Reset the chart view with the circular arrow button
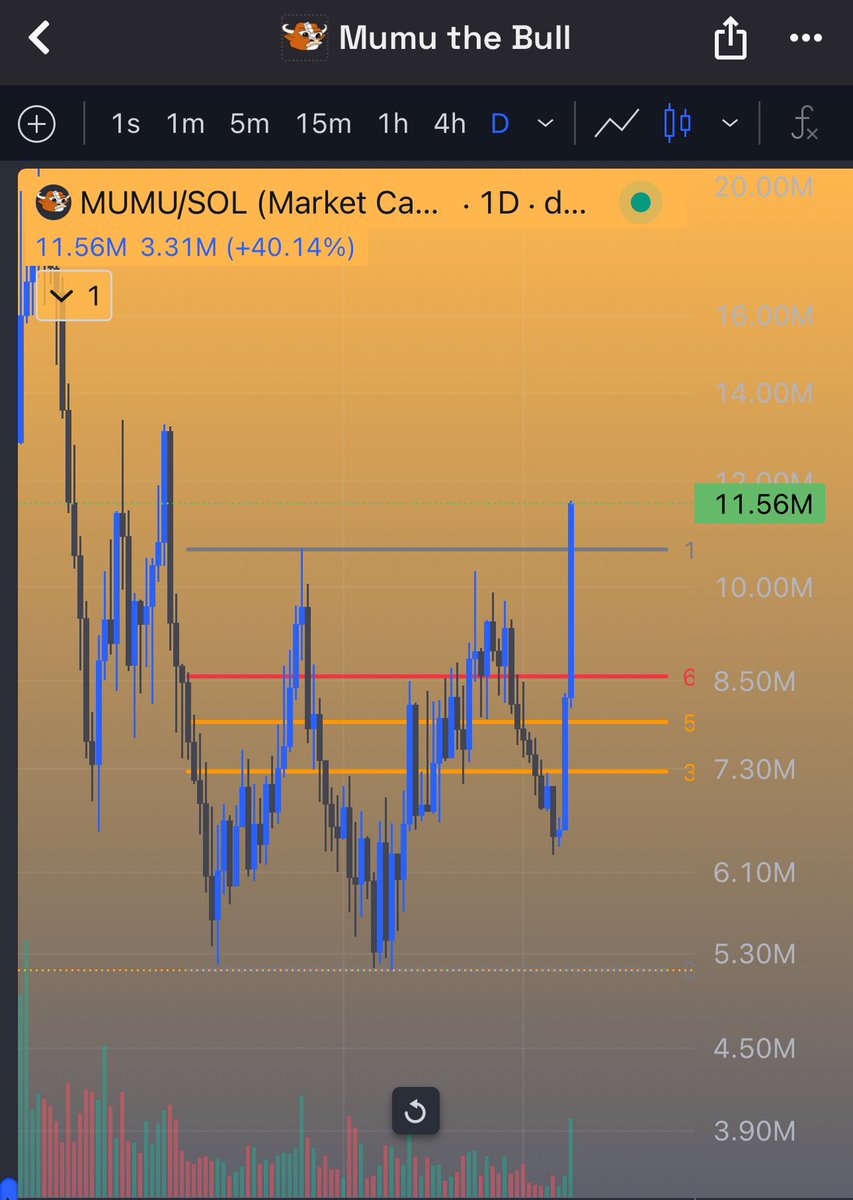853x1200 pixels. (x=416, y=1112)
